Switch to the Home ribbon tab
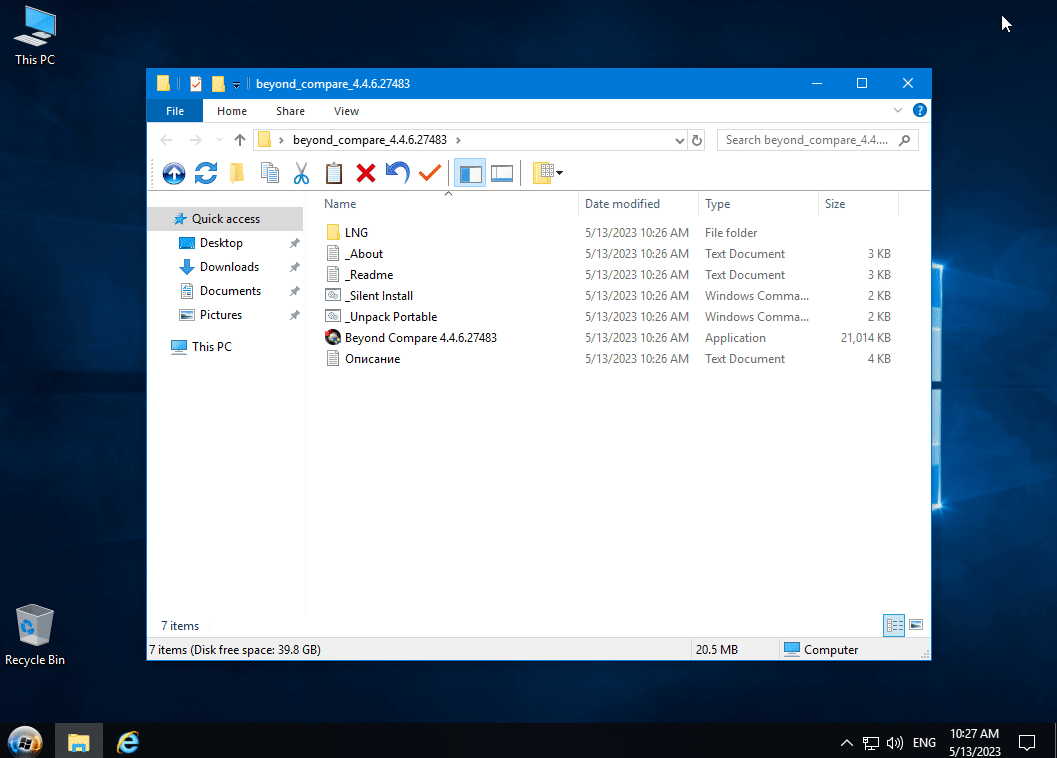This screenshot has height=758, width=1057. click(x=232, y=111)
